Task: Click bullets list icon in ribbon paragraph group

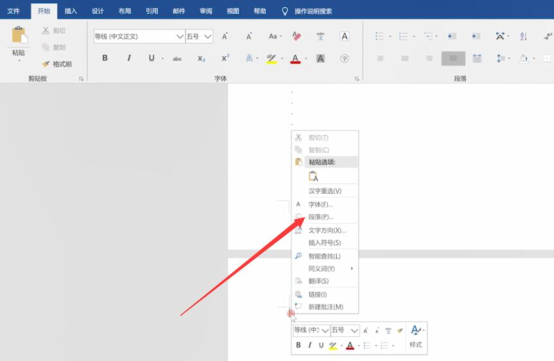Action: click(x=379, y=36)
